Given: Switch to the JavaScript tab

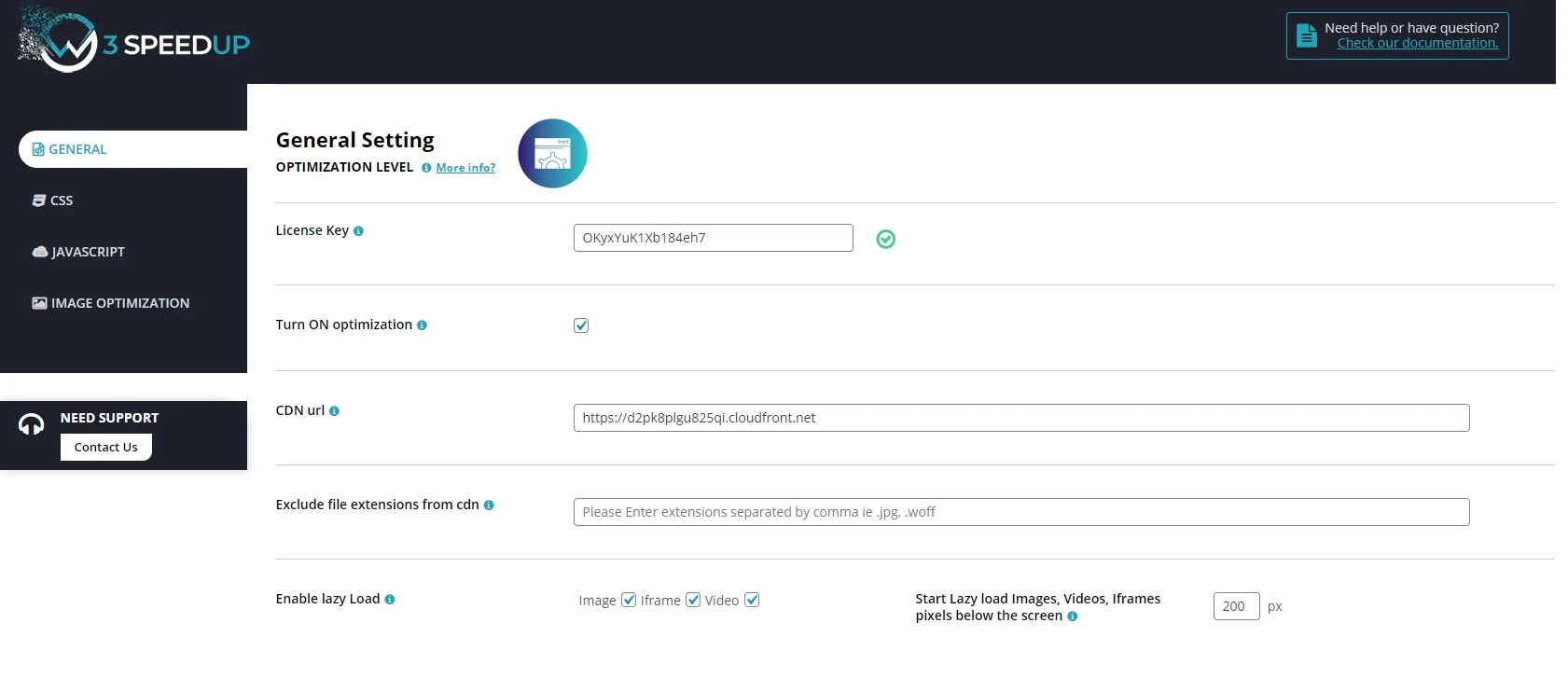Looking at the screenshot, I should click(88, 252).
